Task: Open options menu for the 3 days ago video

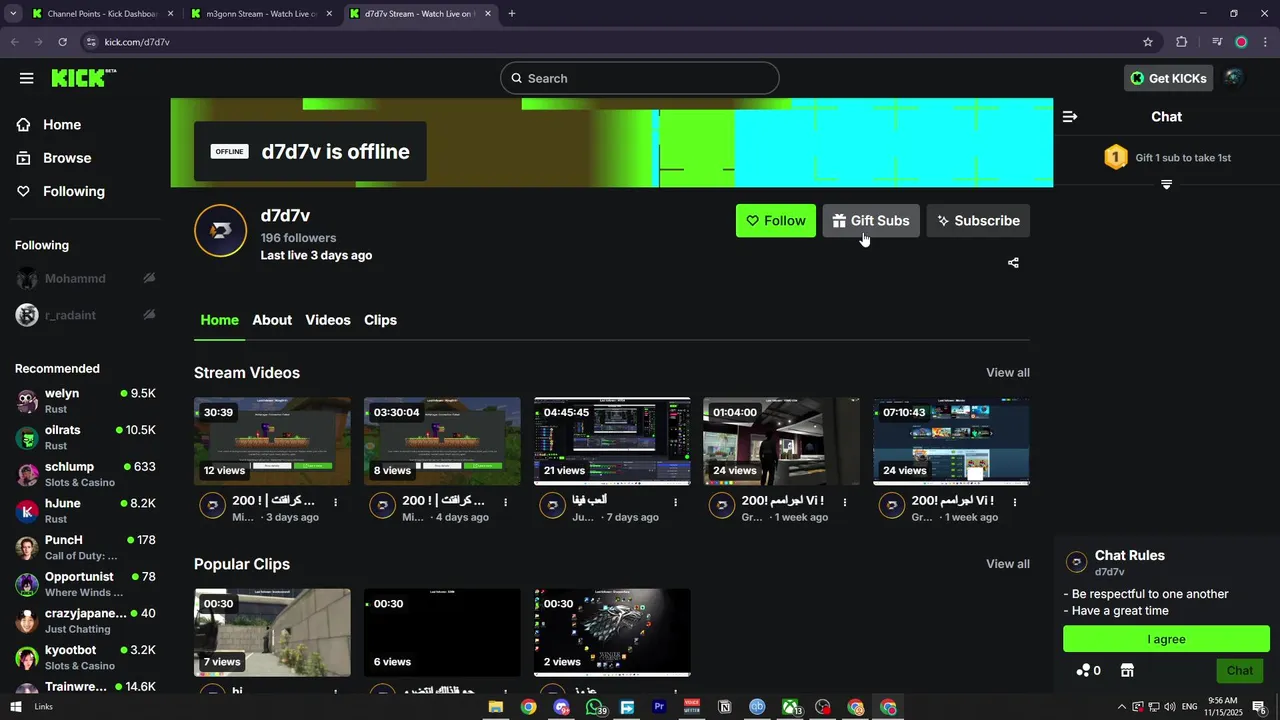Action: coord(336,502)
